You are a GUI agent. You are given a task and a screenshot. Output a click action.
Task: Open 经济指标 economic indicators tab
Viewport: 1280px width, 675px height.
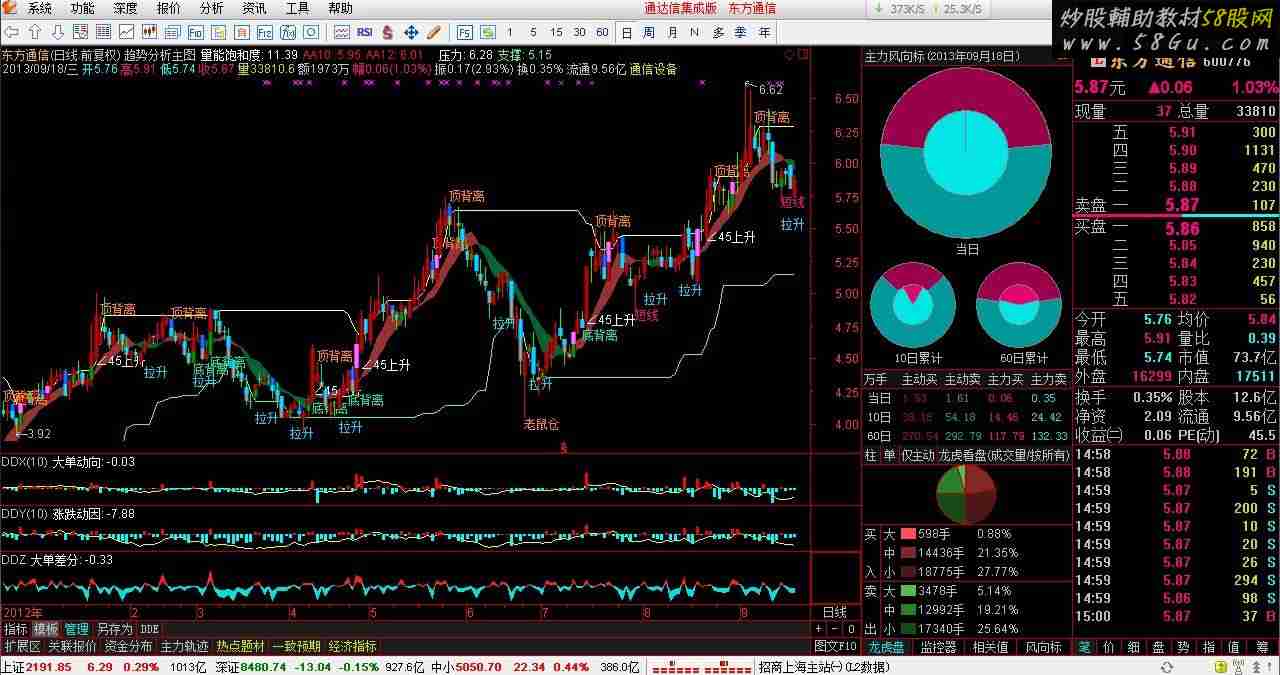pyautogui.click(x=353, y=647)
